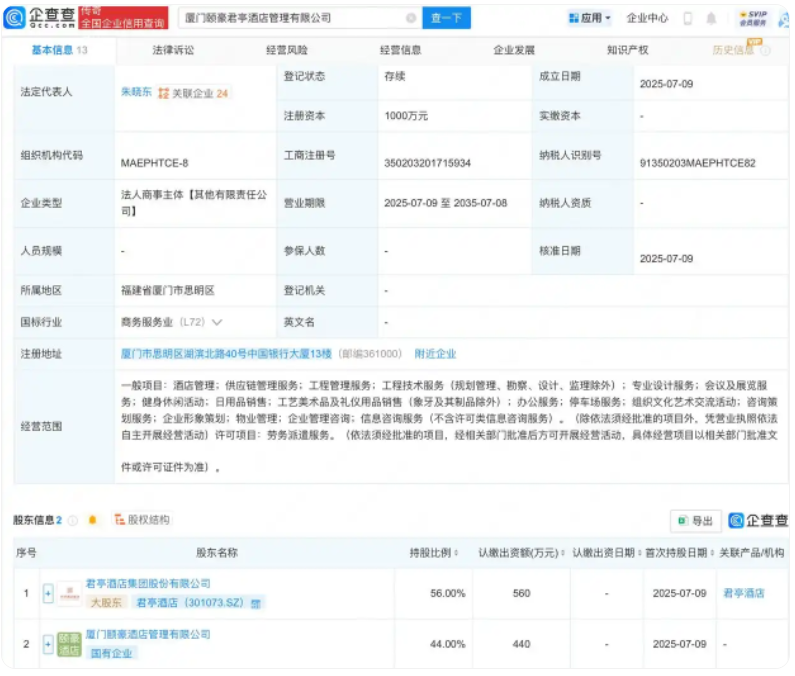Click 附近企业 link

point(435,354)
